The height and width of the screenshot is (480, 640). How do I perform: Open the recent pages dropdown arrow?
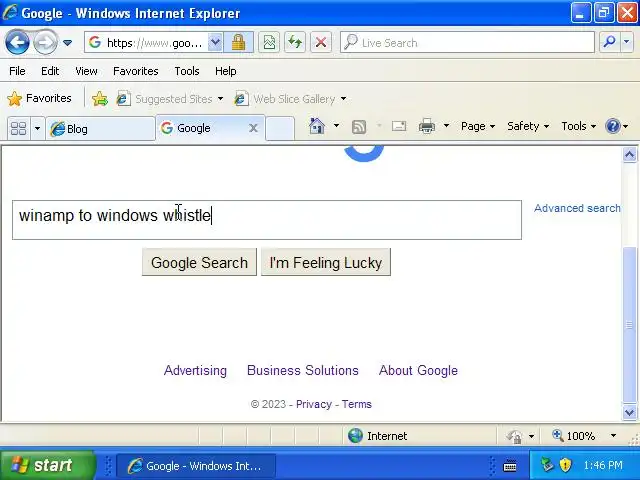[x=67, y=42]
